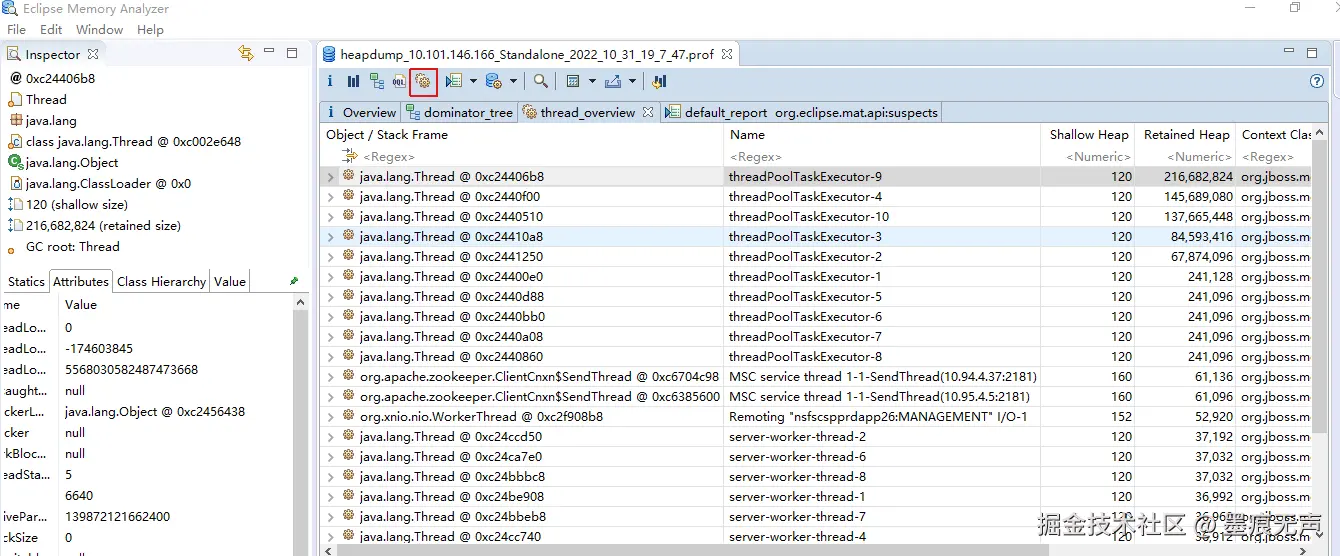This screenshot has height=556, width=1340.
Task: Click the Inspector link-with-editor arrows icon
Action: tap(245, 53)
